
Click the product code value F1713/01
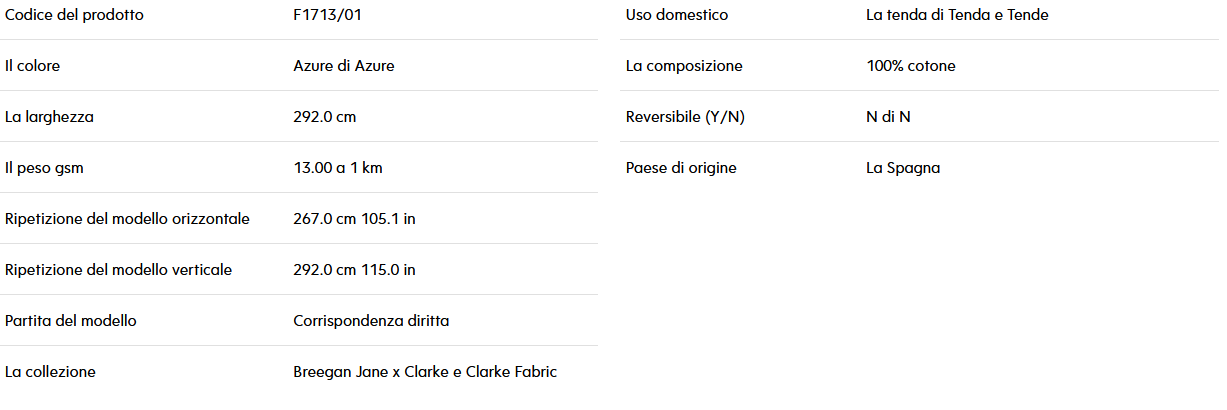click(x=321, y=15)
